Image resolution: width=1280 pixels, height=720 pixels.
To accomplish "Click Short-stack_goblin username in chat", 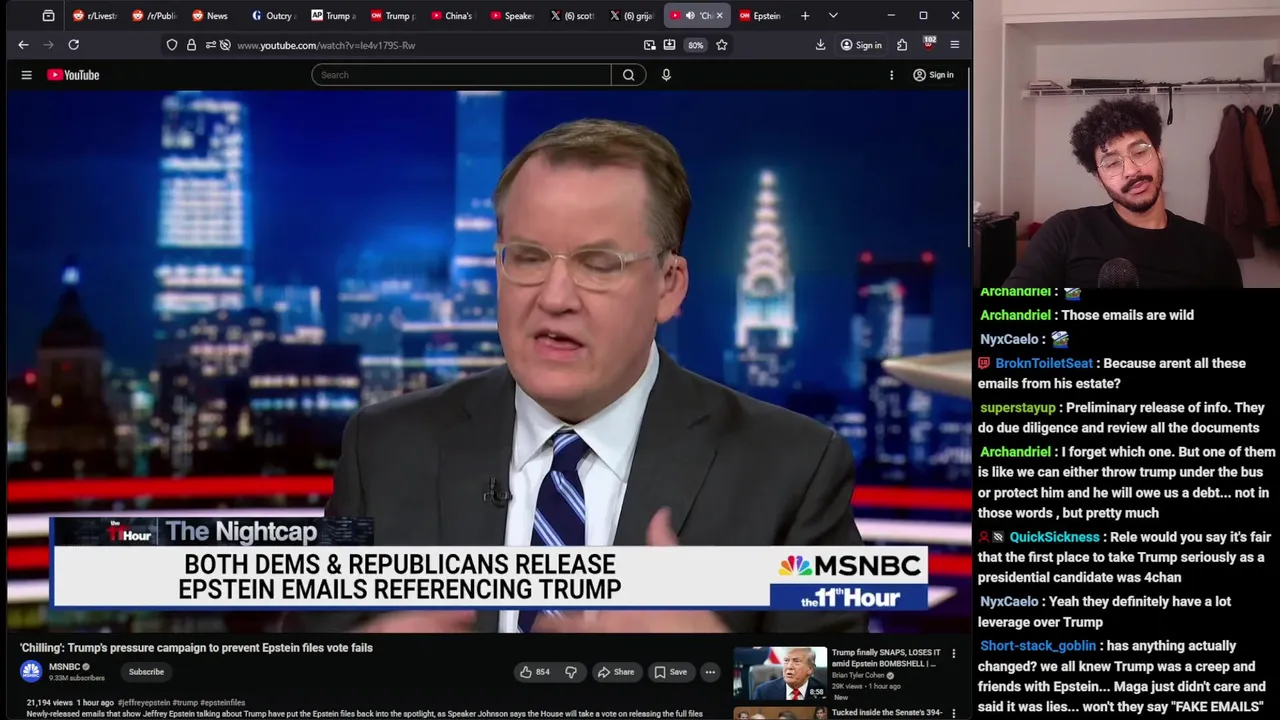I will tap(1038, 646).
